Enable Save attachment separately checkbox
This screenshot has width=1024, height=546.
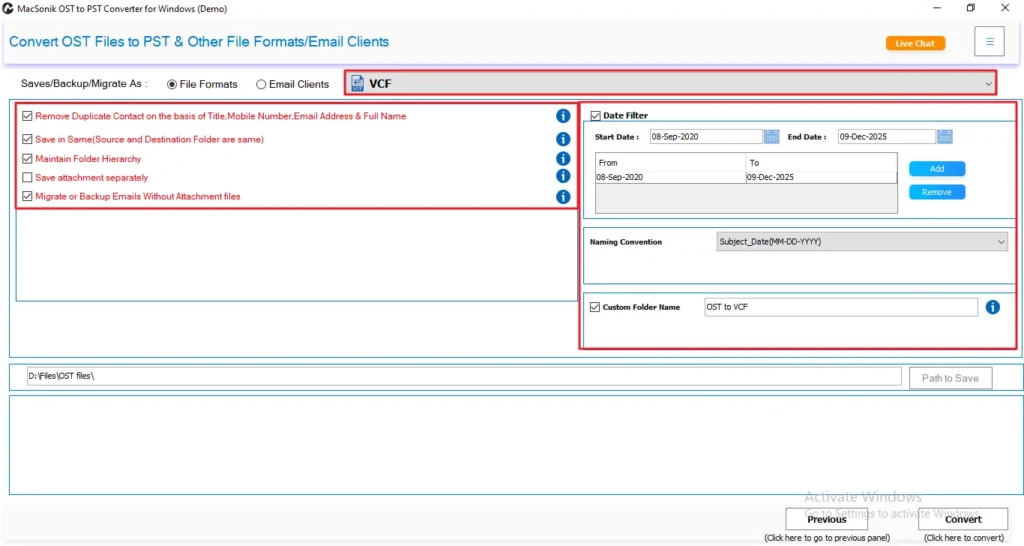click(27, 177)
